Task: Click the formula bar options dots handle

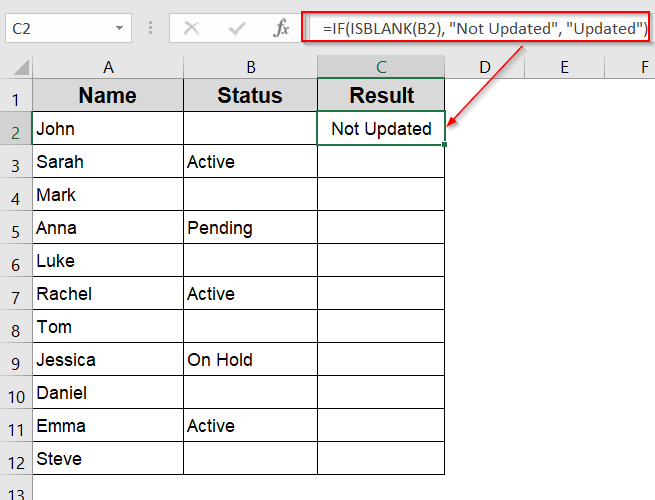Action: 150,28
